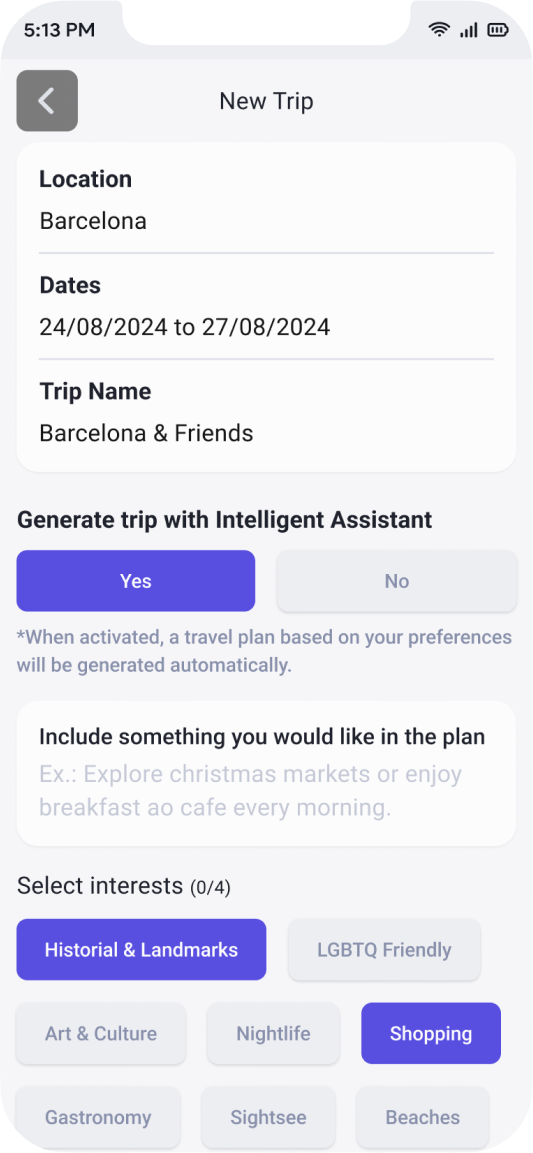Tap the New Trip header title
Viewport: 533px width, 1153px height.
click(266, 101)
